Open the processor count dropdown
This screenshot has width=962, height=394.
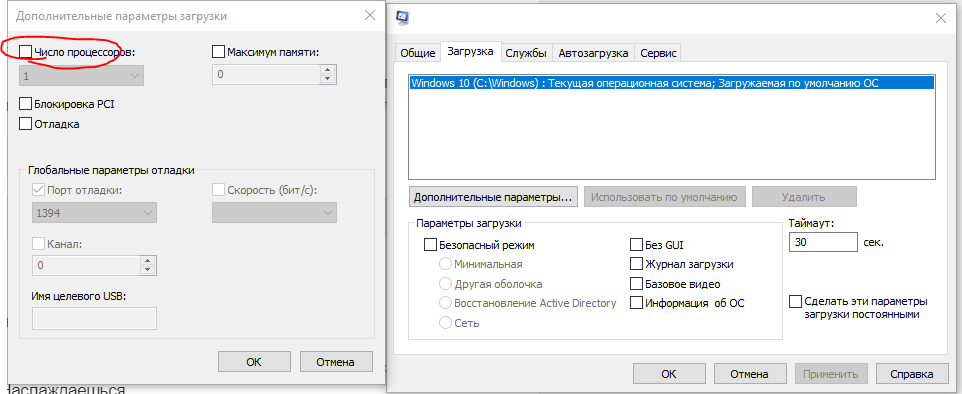point(82,75)
